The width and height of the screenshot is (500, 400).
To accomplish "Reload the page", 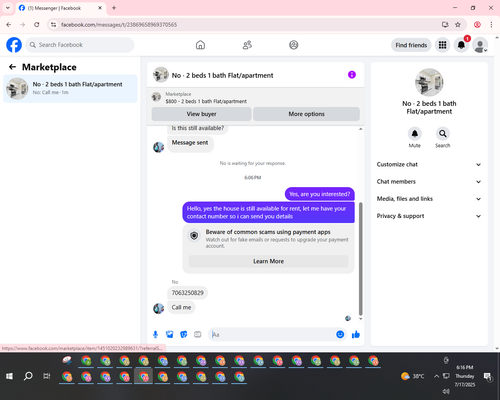I will [37, 25].
